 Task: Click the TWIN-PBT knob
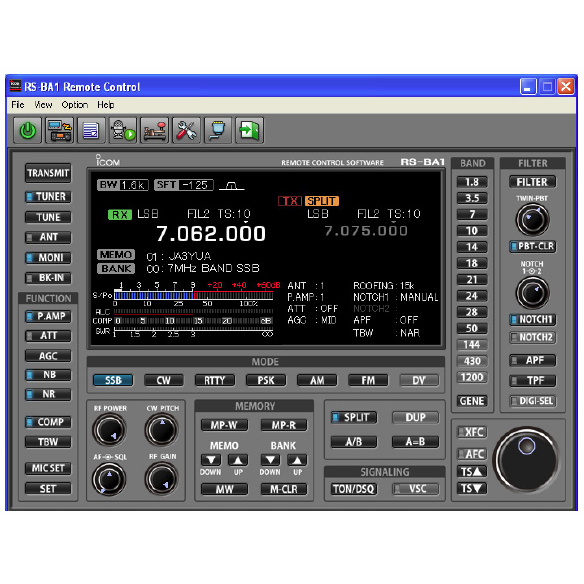coord(533,220)
